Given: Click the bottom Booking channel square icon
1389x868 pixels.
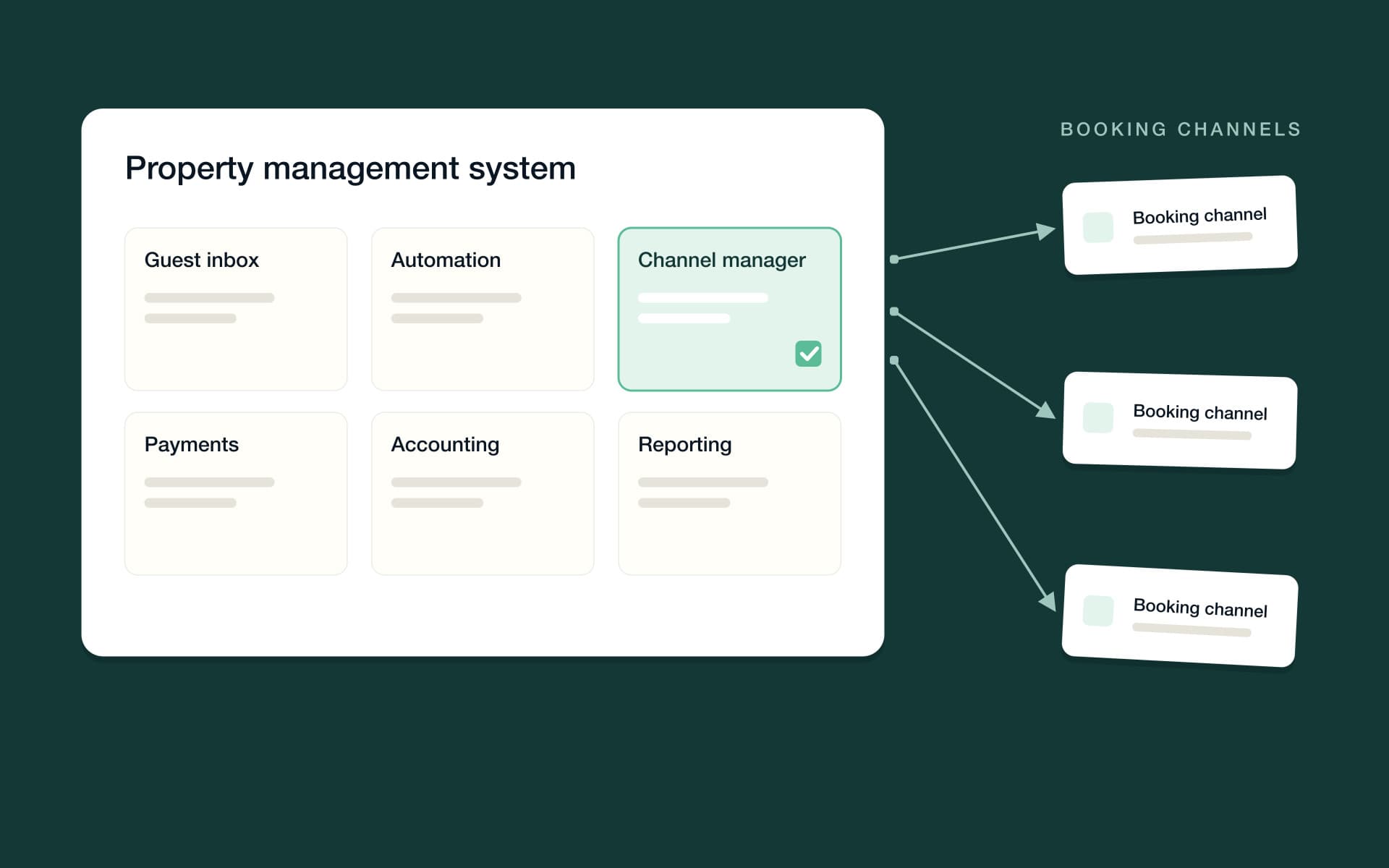Looking at the screenshot, I should [x=1098, y=610].
